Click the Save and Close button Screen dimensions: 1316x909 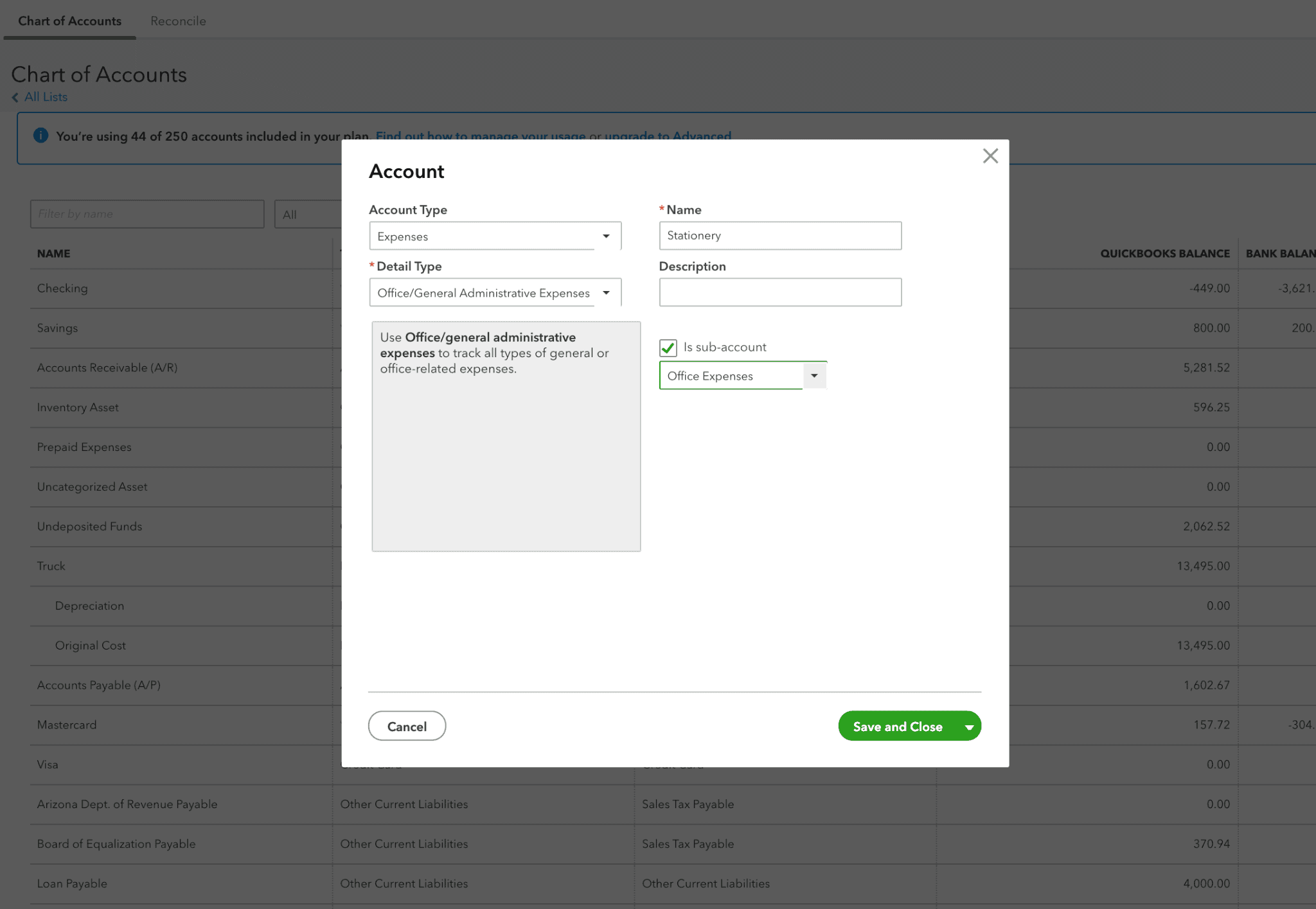tap(898, 727)
